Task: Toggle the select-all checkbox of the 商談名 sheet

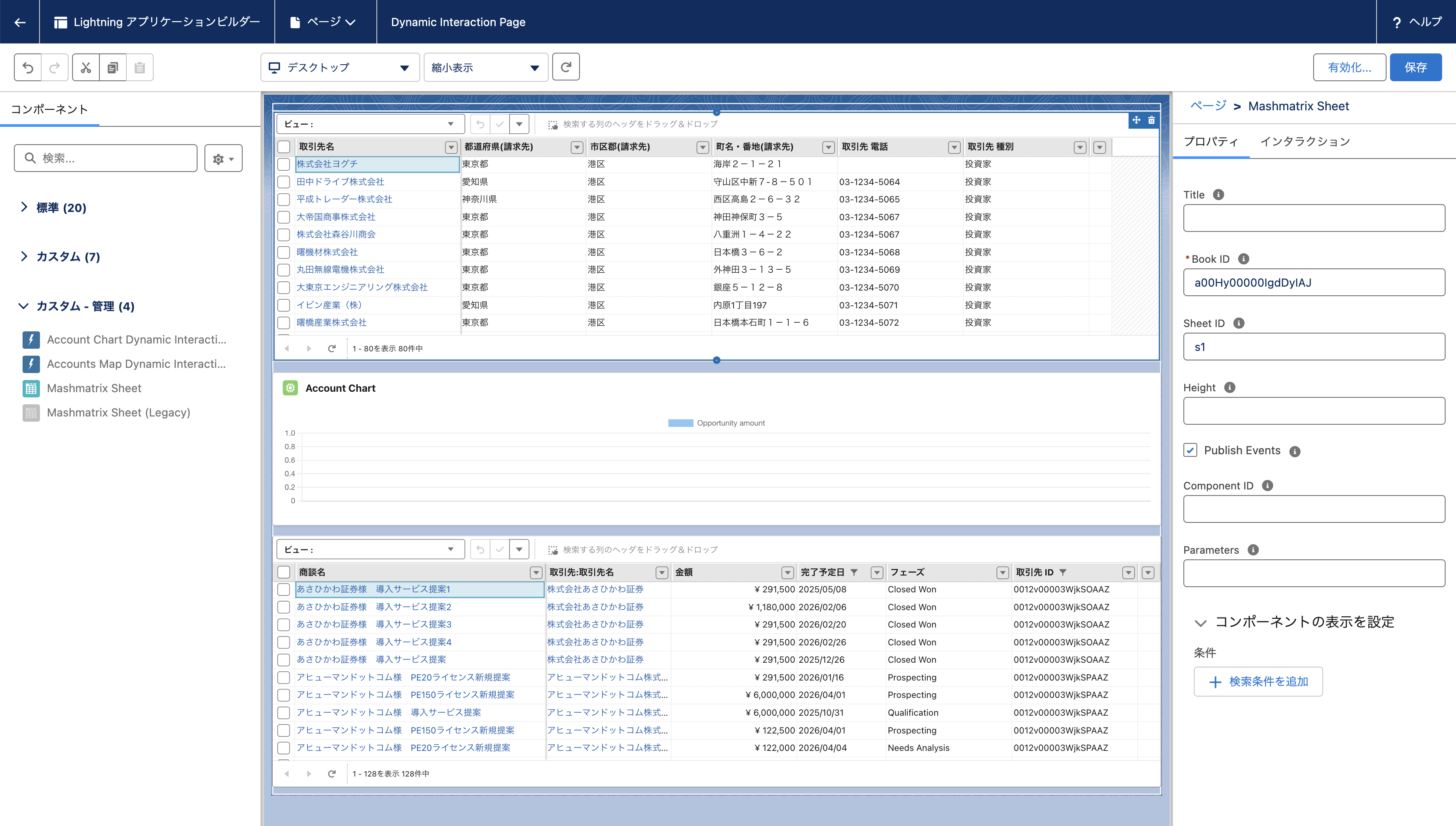Action: pyautogui.click(x=283, y=572)
